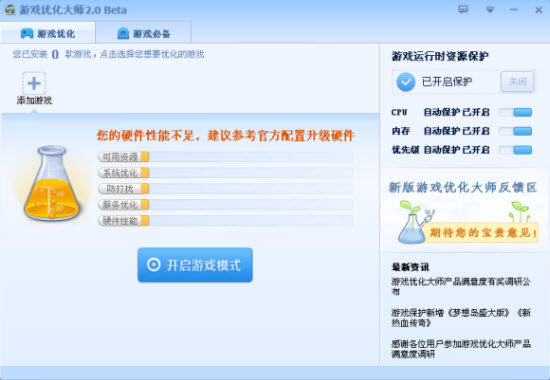
Task: Switch to the 游戏优化 tab
Action: 48,33
